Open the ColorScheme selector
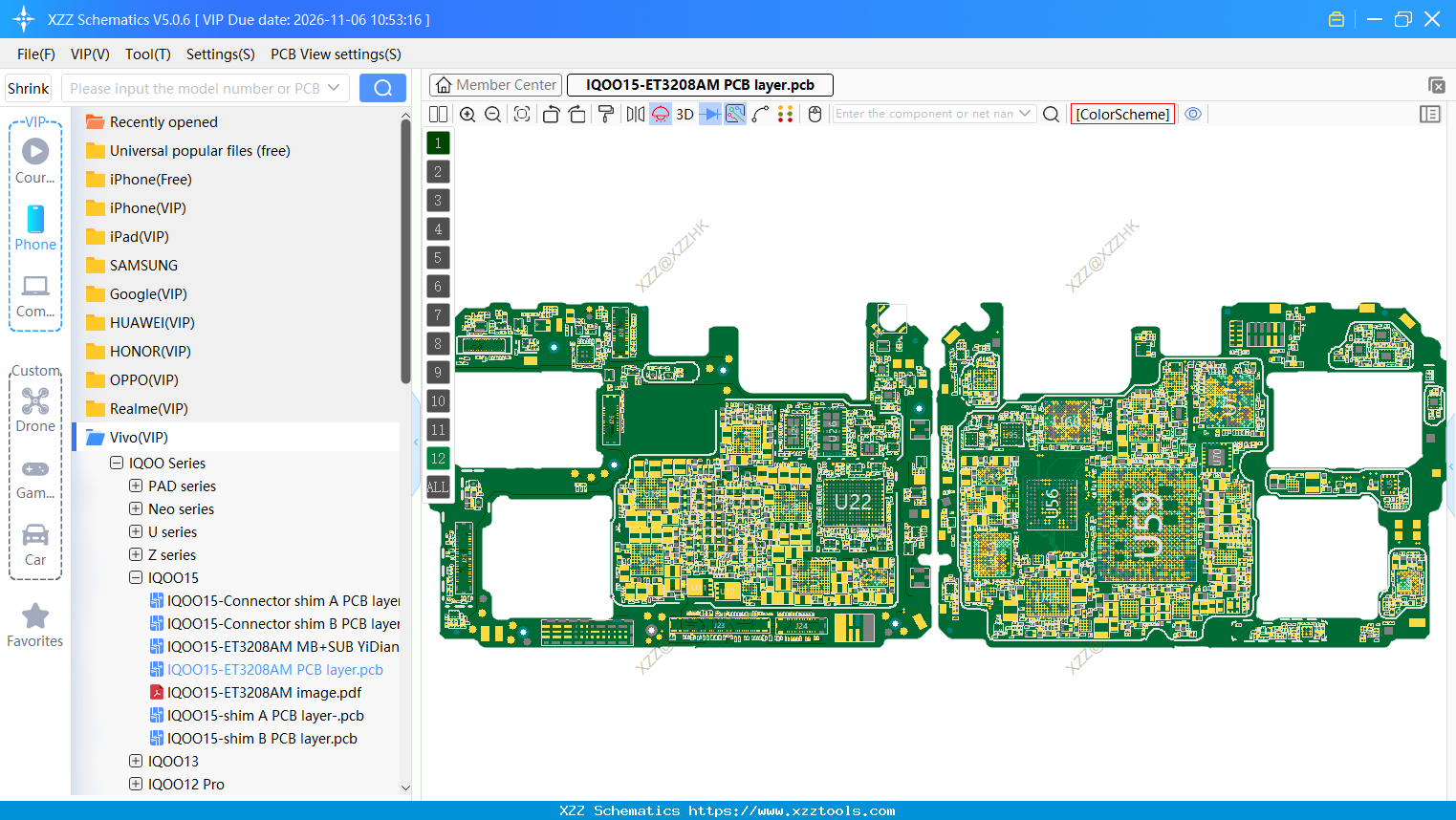This screenshot has width=1456, height=820. click(1122, 114)
